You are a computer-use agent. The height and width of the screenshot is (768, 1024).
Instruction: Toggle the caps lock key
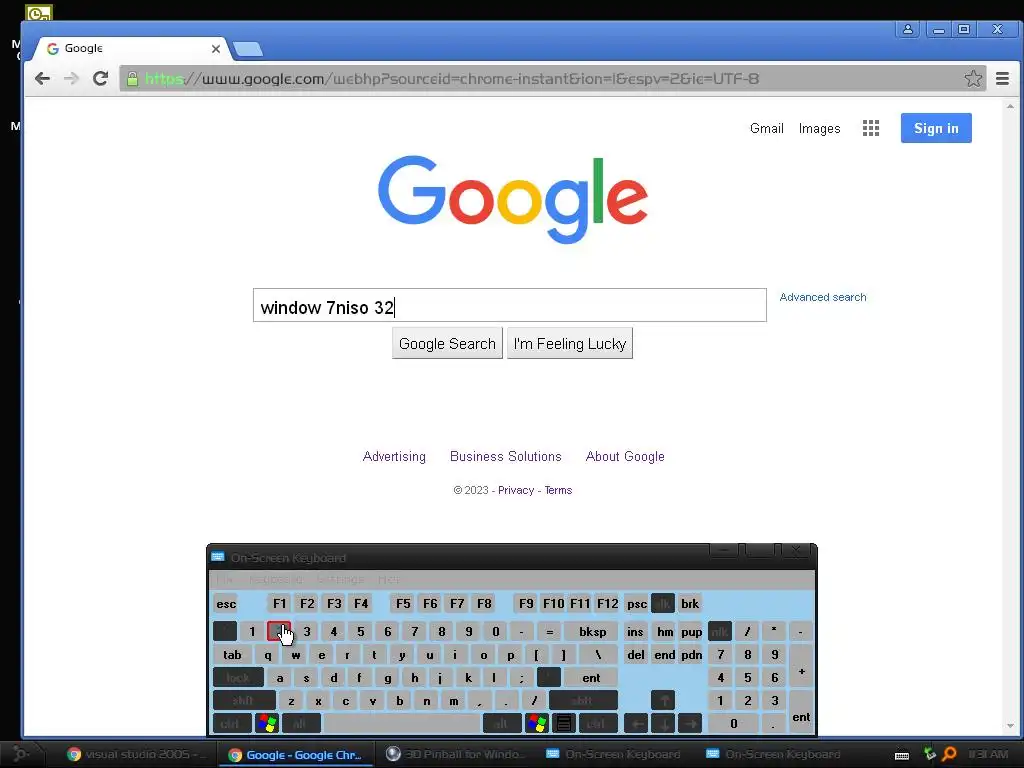tap(238, 678)
